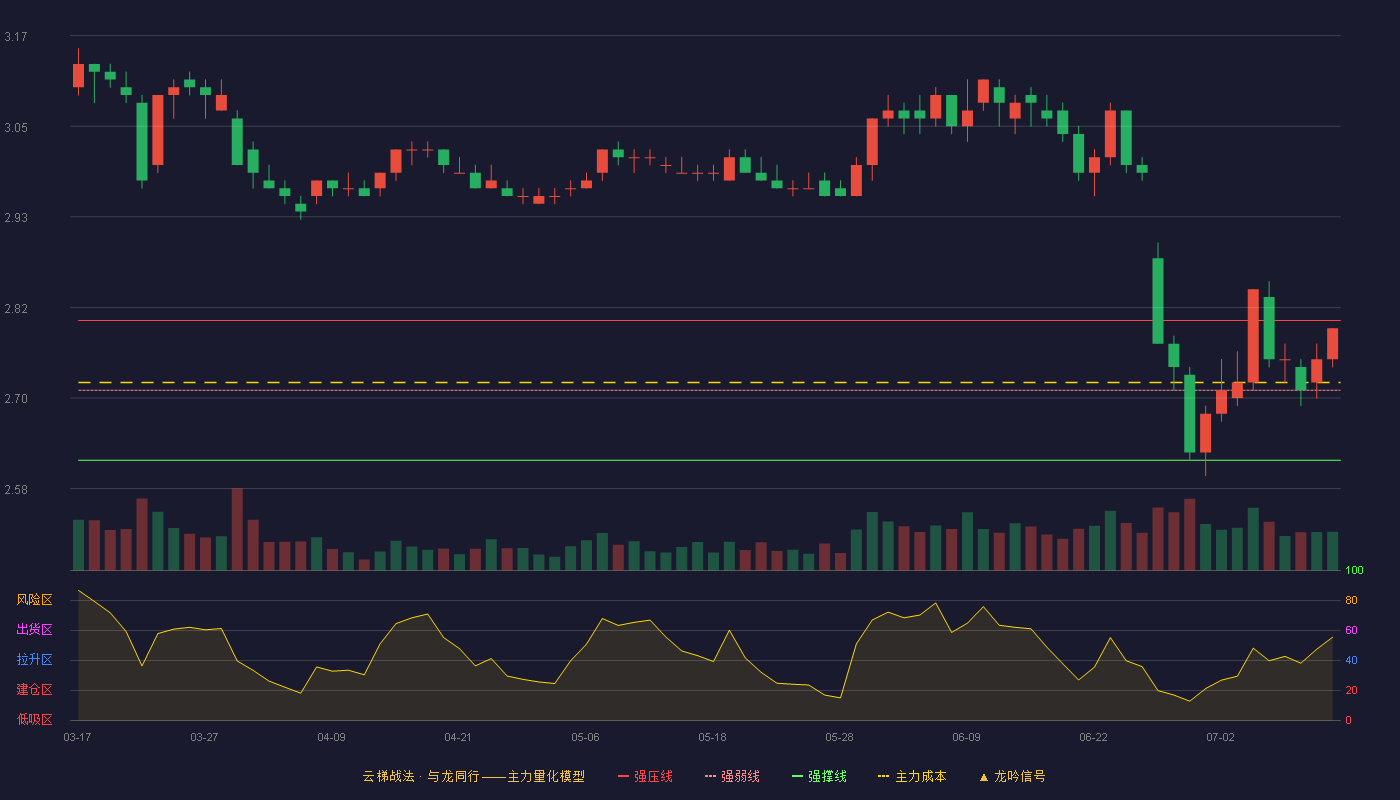
Task: Click the green 100 indicator scale value
Action: [x=1354, y=571]
